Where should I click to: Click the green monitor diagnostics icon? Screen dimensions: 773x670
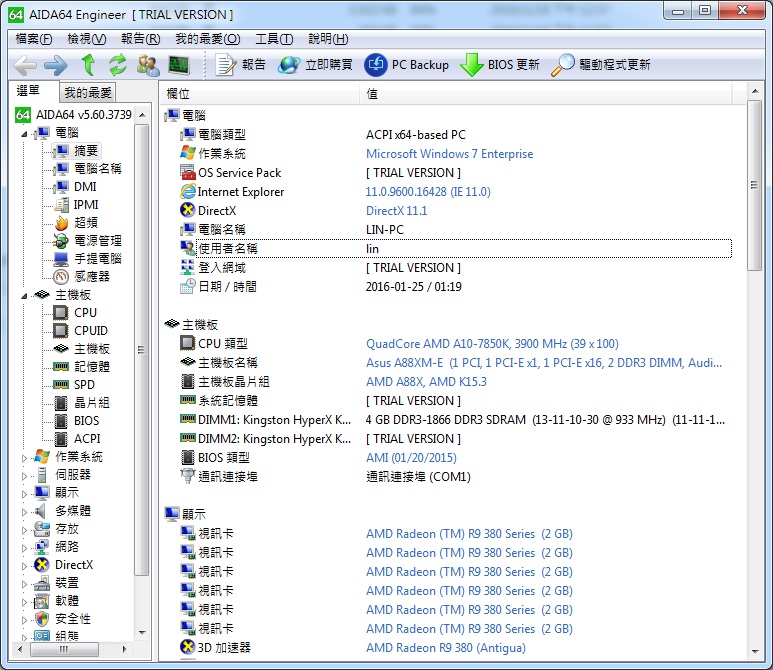(x=178, y=65)
